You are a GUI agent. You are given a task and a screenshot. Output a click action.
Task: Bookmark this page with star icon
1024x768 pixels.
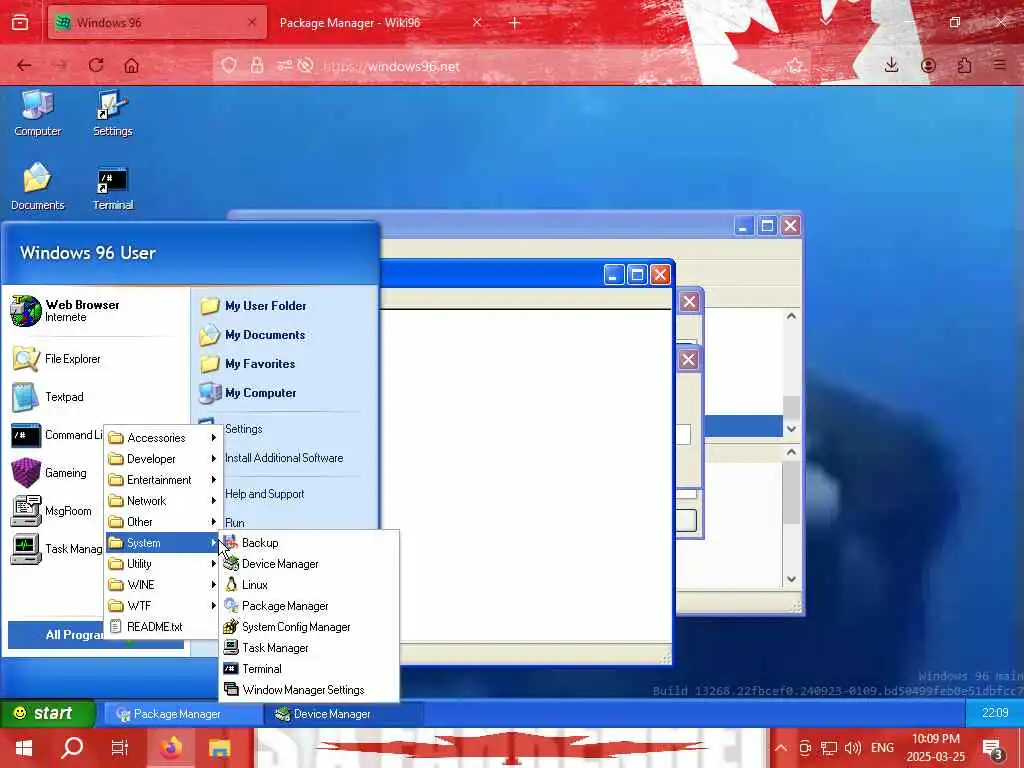click(795, 65)
